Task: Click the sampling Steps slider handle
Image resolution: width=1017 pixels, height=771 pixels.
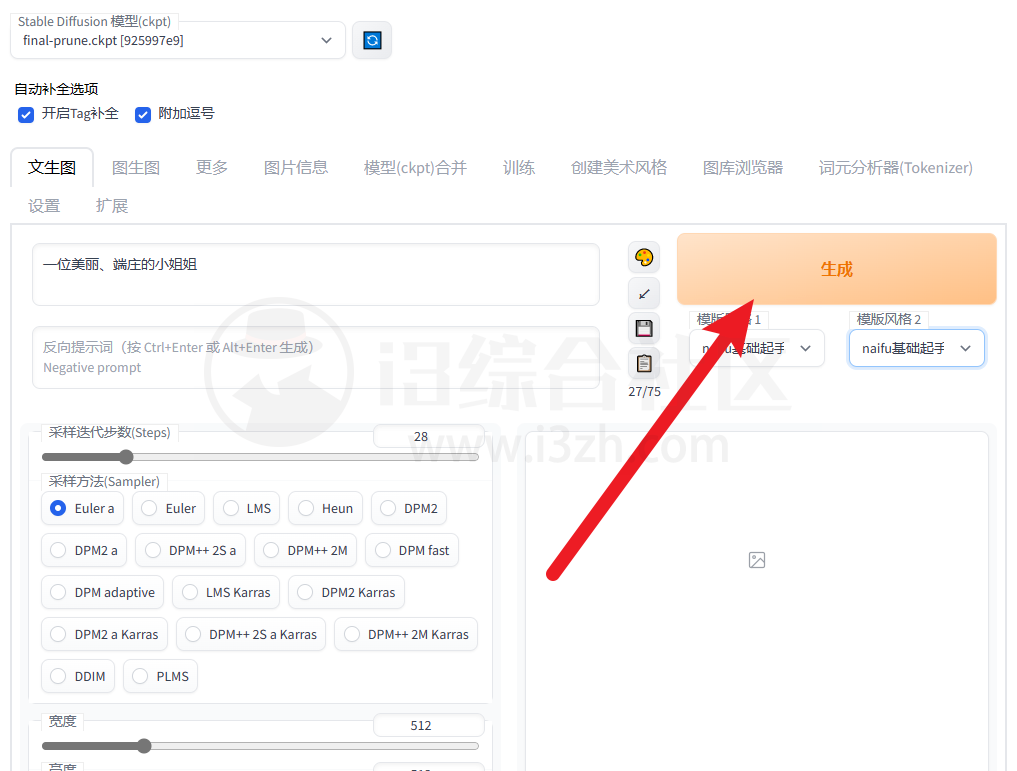Action: (126, 457)
